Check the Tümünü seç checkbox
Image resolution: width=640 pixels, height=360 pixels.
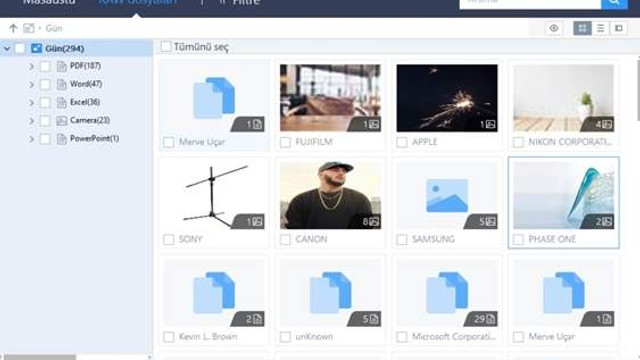pyautogui.click(x=166, y=47)
